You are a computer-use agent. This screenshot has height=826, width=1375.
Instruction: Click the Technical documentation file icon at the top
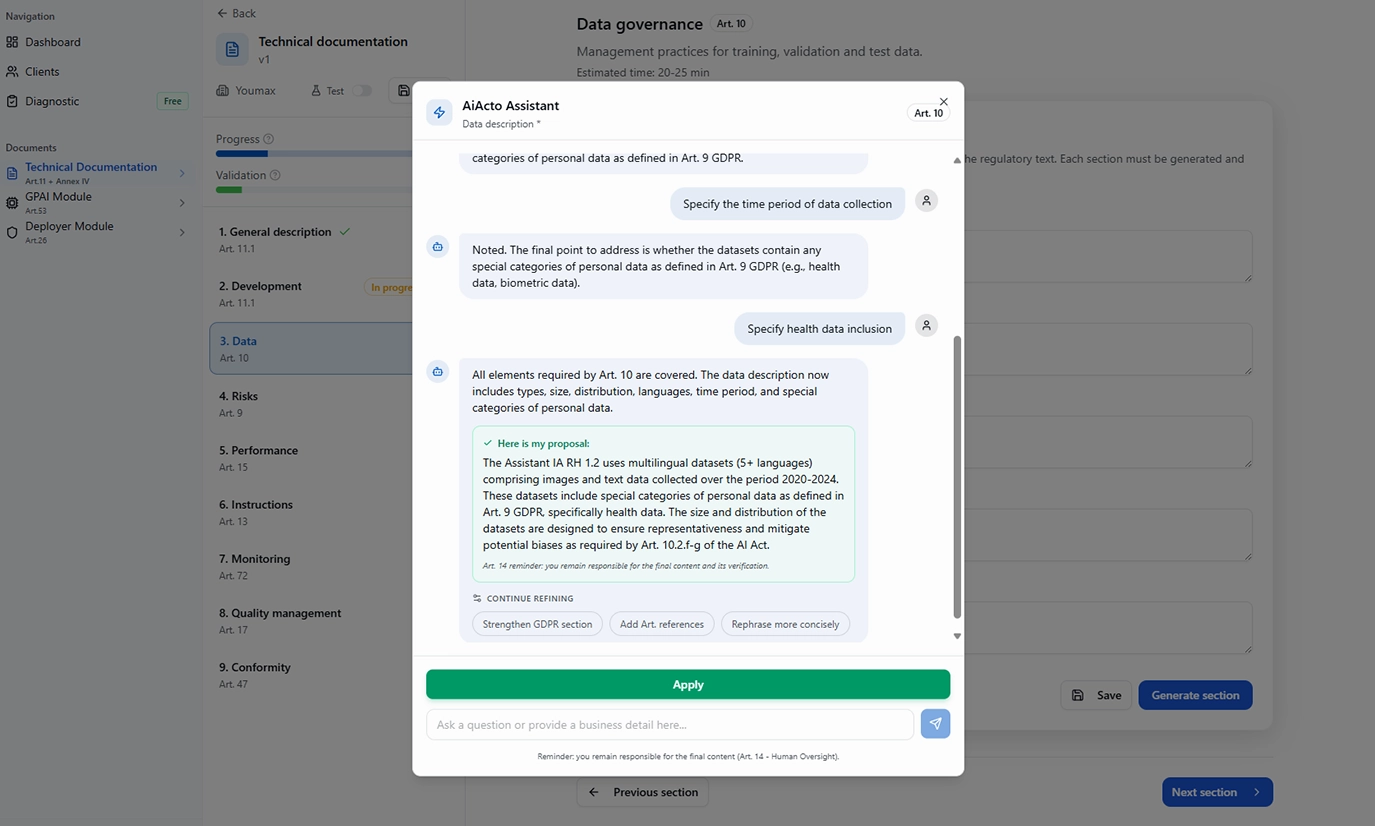[x=232, y=48]
